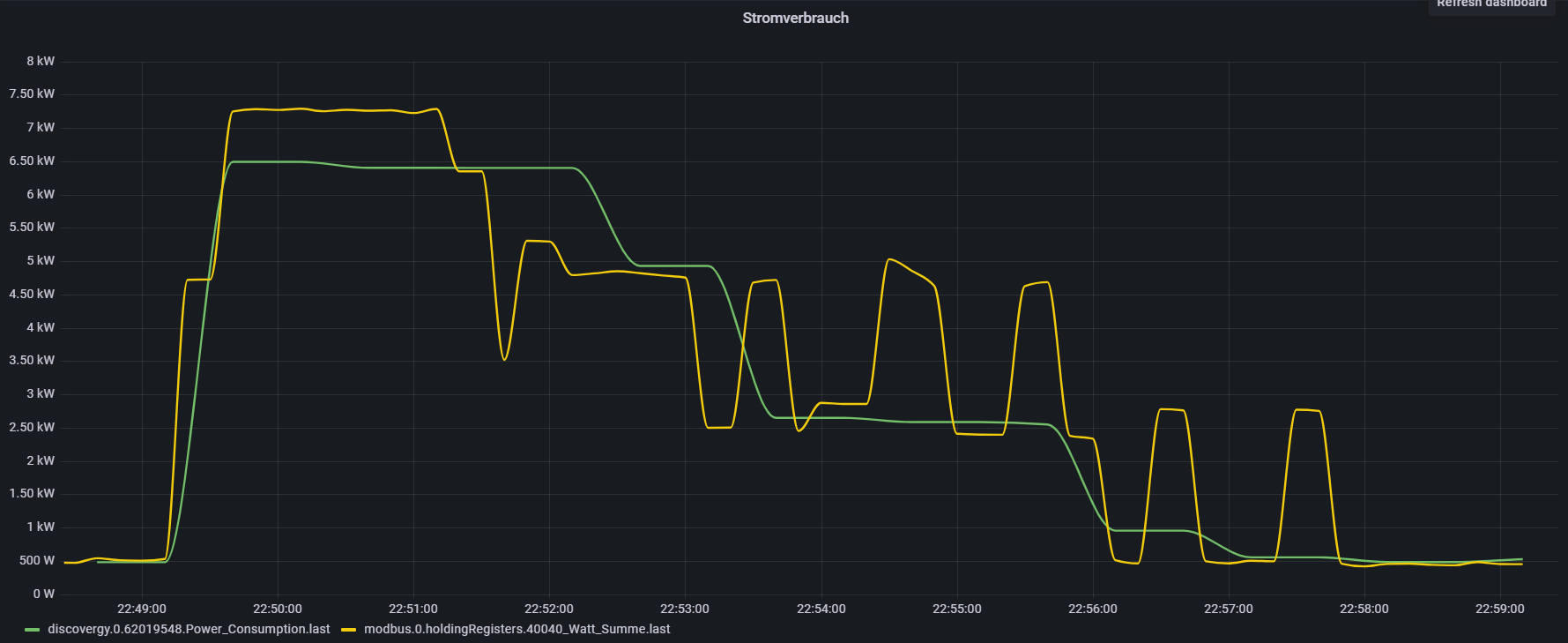The width and height of the screenshot is (1568, 643).
Task: Click the 22:49:00 time axis label
Action: tap(142, 609)
